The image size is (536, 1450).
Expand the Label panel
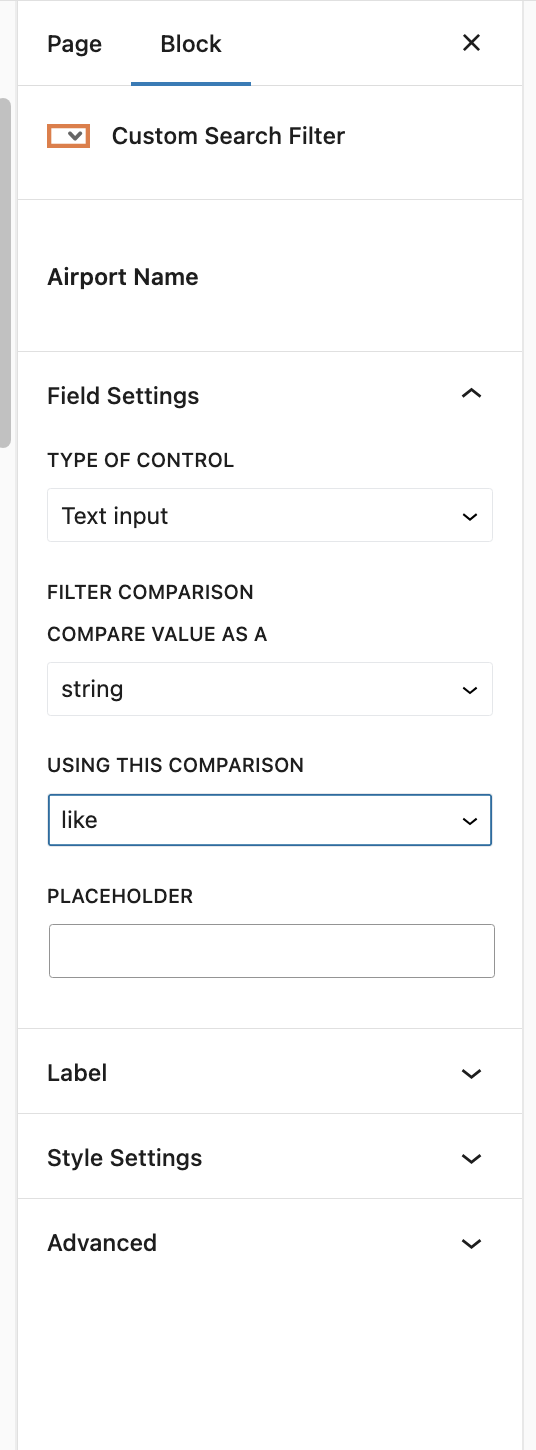click(270, 1072)
